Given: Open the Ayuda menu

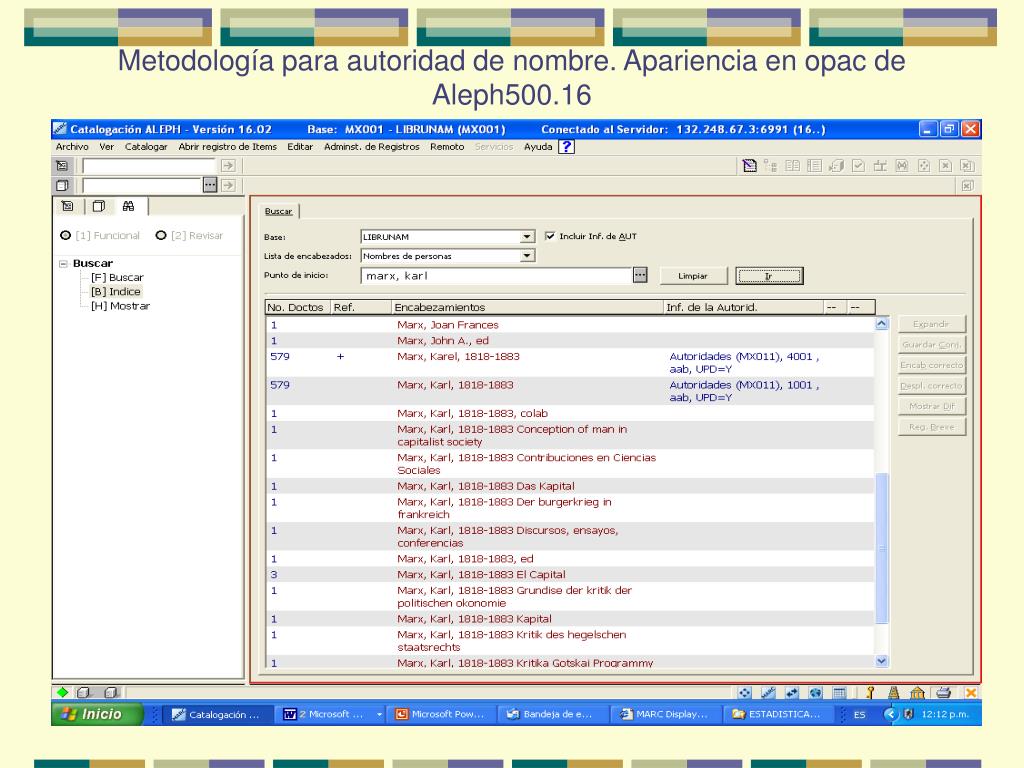Looking at the screenshot, I should click(x=538, y=147).
